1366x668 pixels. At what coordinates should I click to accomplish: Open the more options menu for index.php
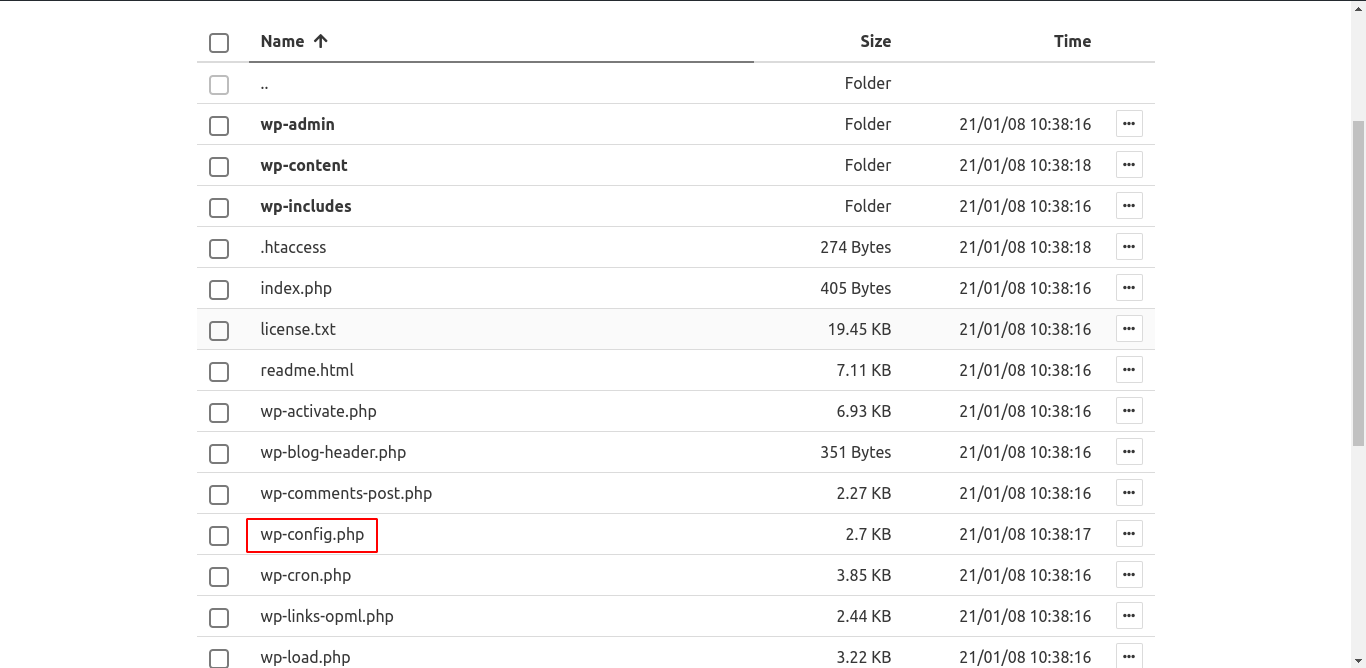pyautogui.click(x=1129, y=288)
